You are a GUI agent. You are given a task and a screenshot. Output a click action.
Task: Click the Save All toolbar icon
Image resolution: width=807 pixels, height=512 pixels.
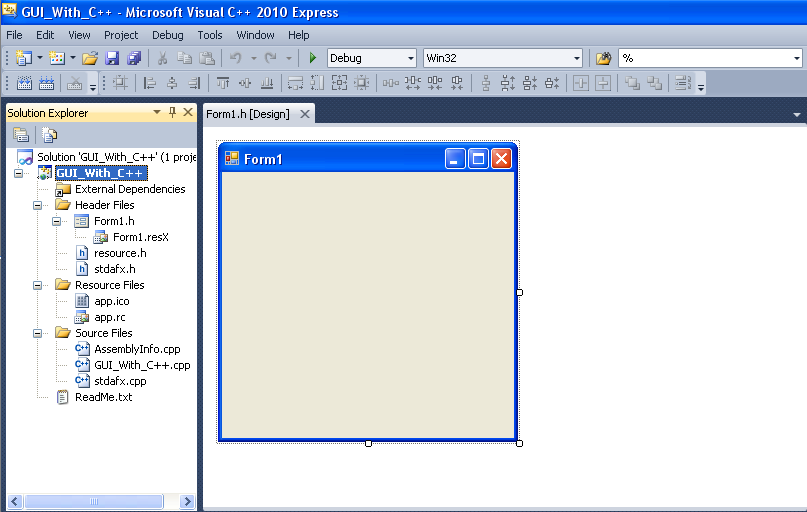133,58
